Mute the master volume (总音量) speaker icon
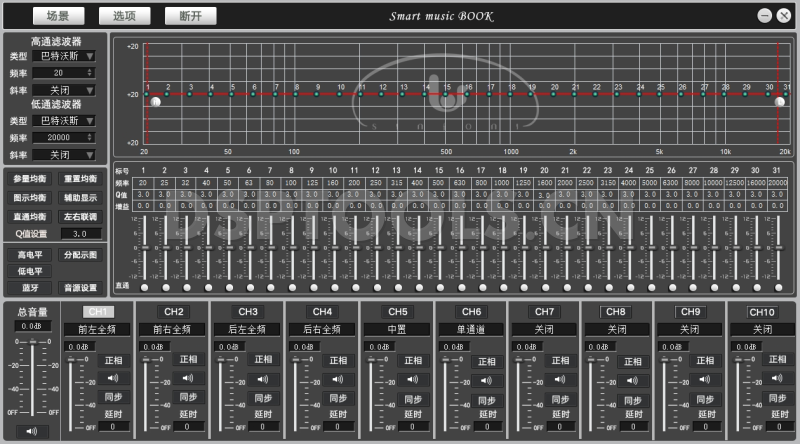800x444 pixels. [x=33, y=431]
